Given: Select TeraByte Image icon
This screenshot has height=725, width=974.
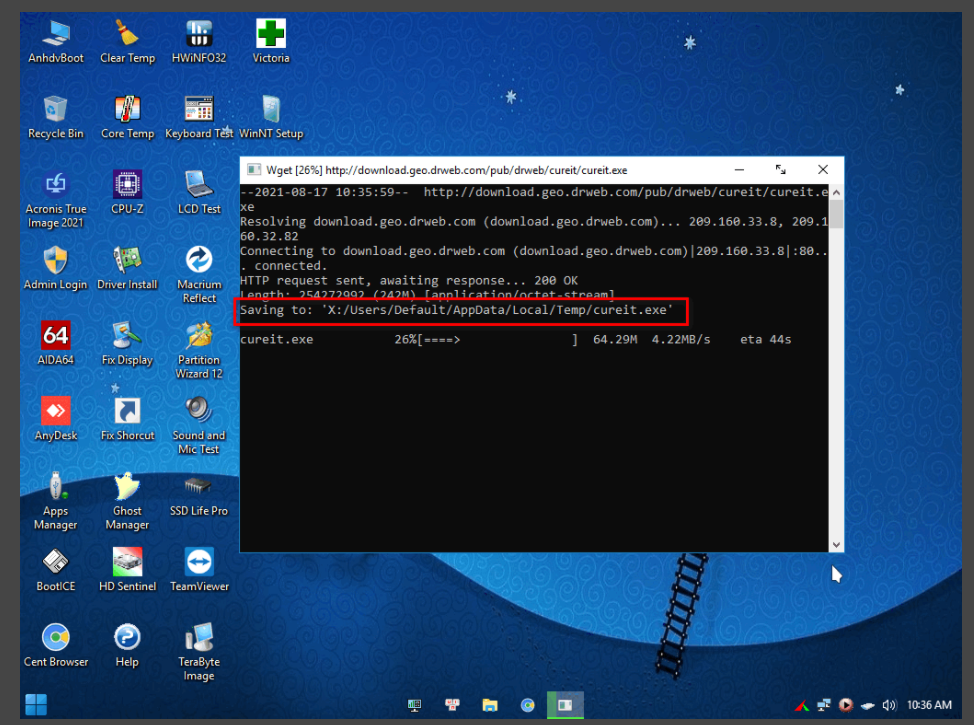Looking at the screenshot, I should [199, 652].
